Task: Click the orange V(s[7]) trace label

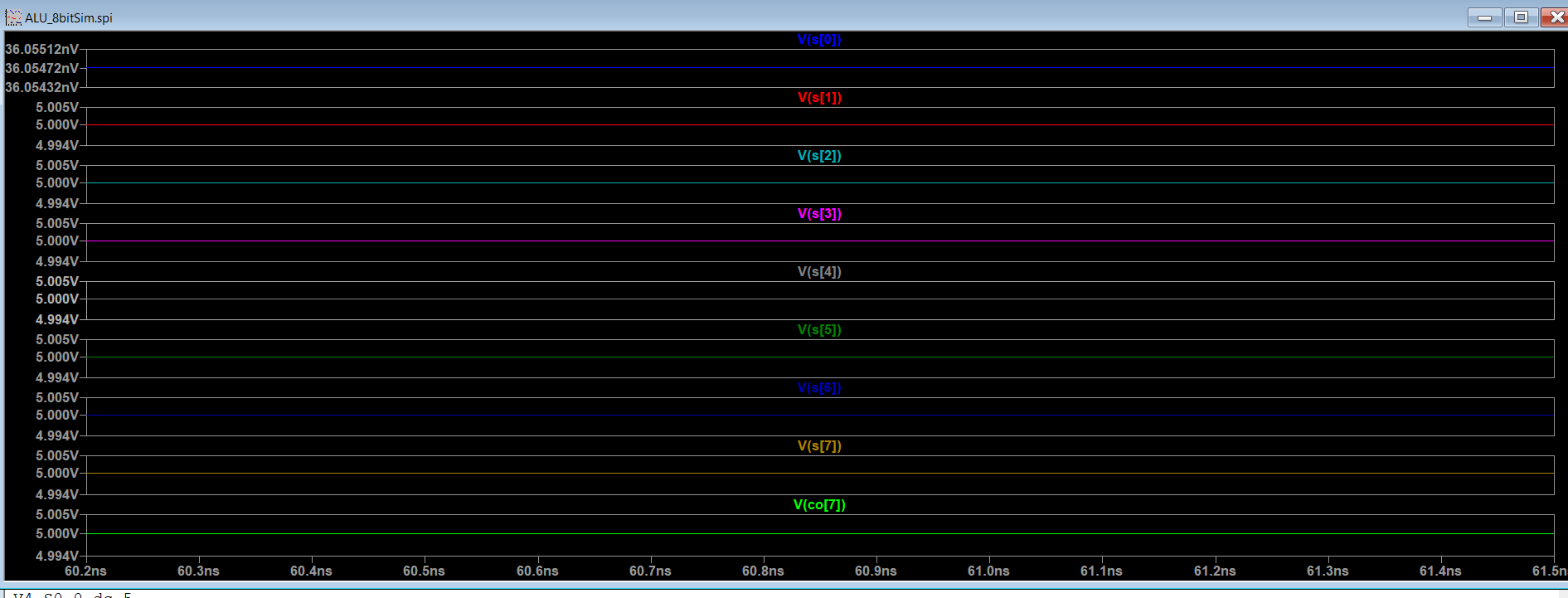Action: point(819,446)
